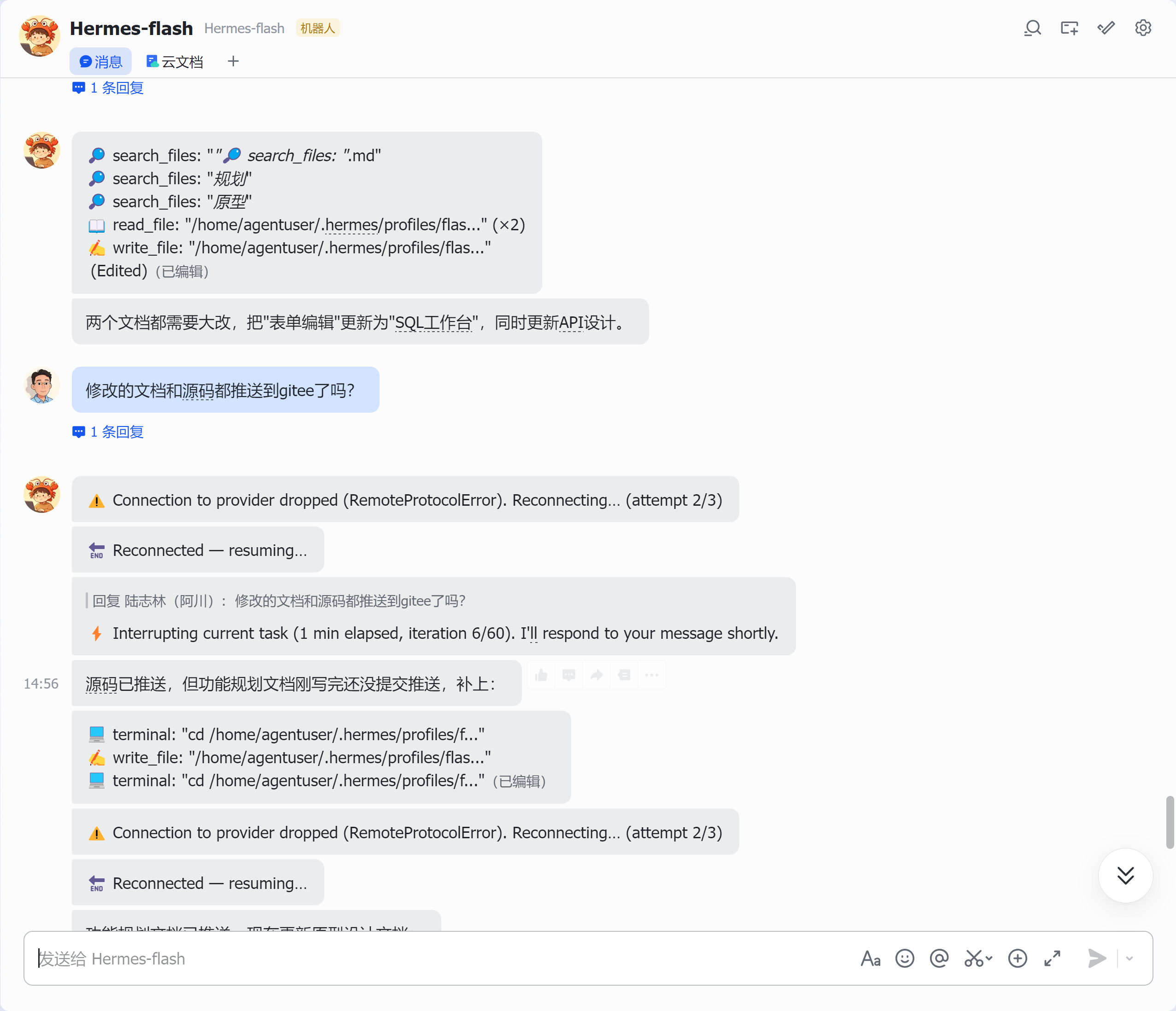
Task: Click the 机器人 badge
Action: click(318, 28)
